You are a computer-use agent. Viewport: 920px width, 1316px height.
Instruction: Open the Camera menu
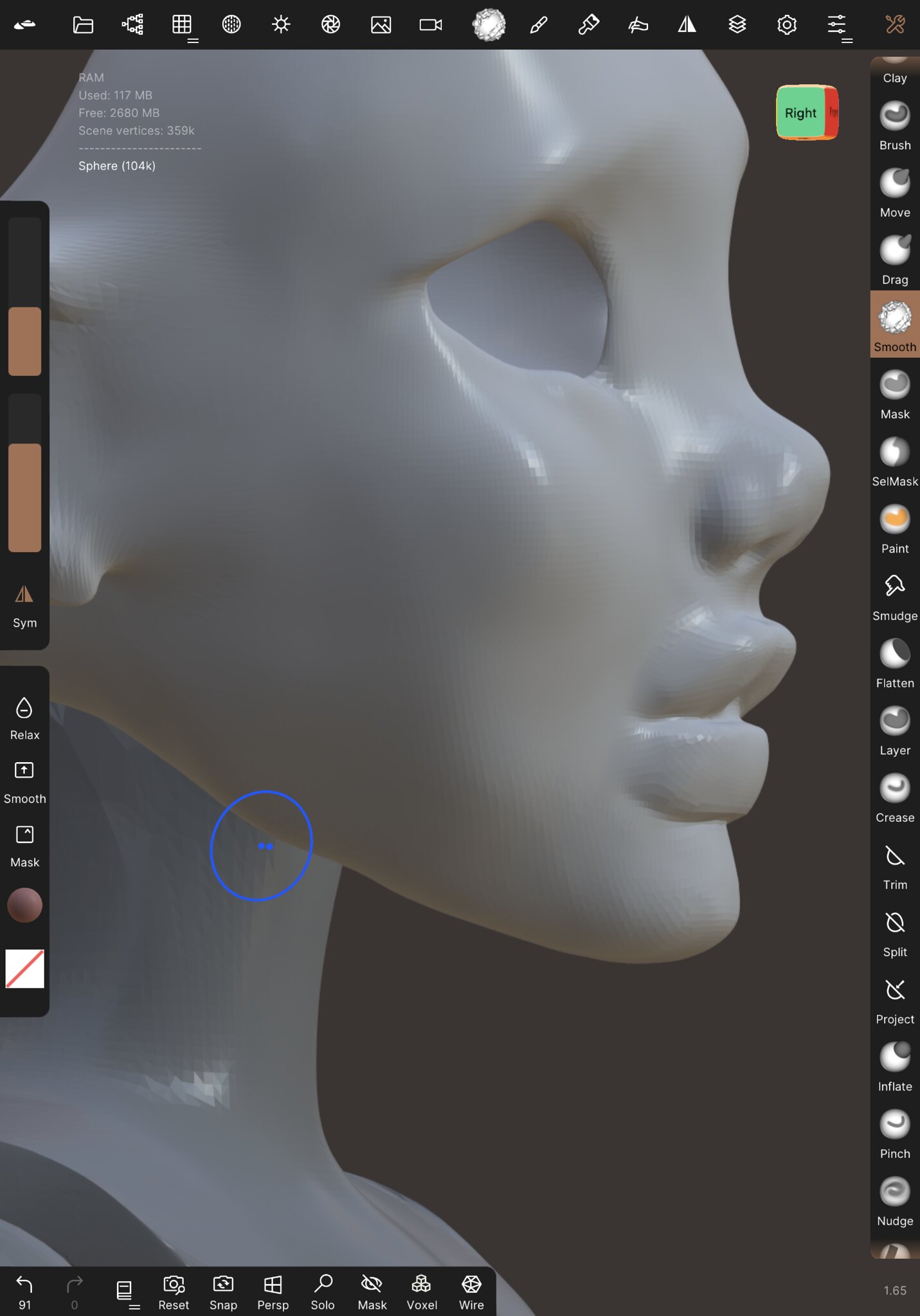pos(431,24)
